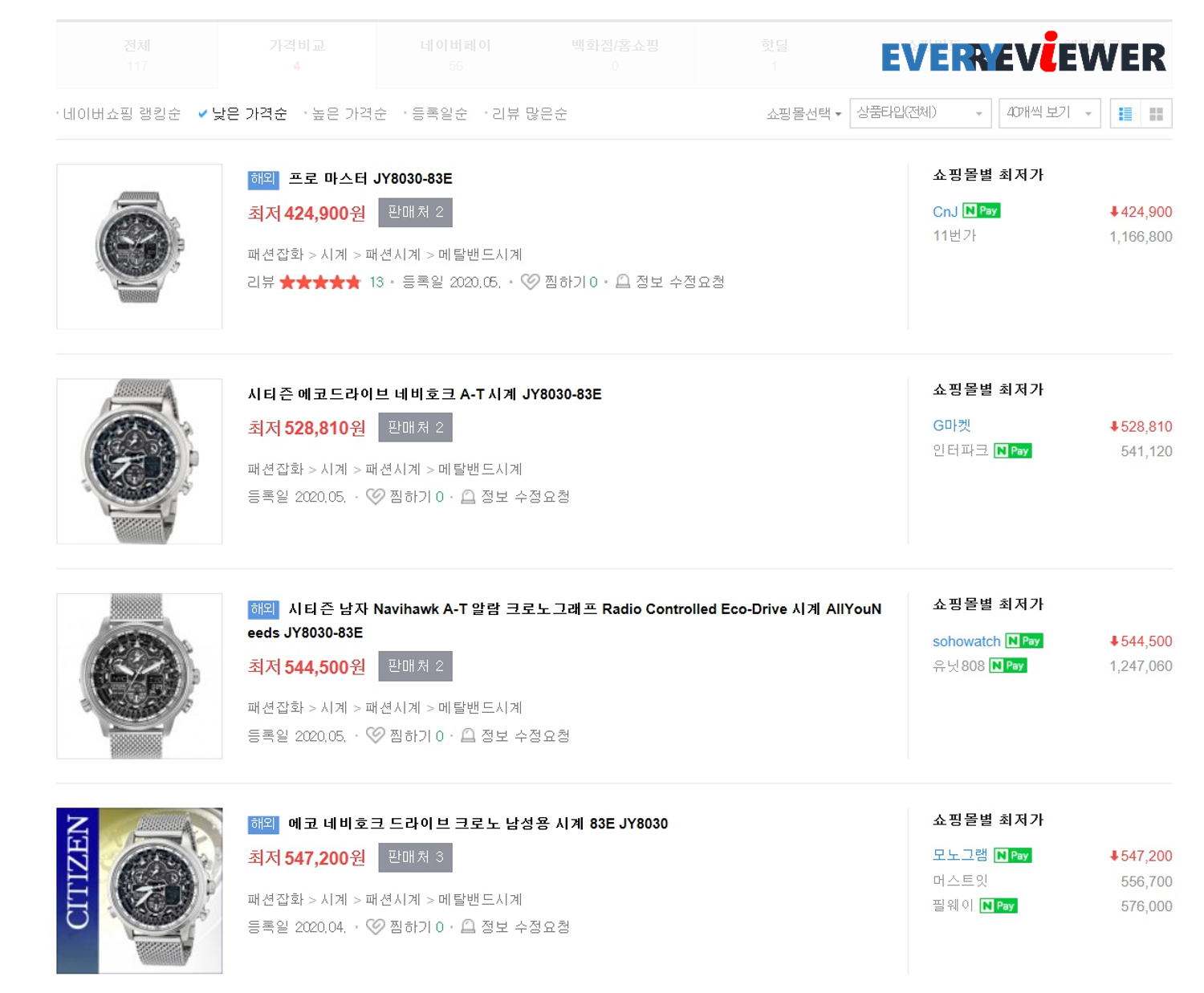The width and height of the screenshot is (1204, 993).
Task: Switch to the 가격비교 tab
Action: [x=297, y=55]
